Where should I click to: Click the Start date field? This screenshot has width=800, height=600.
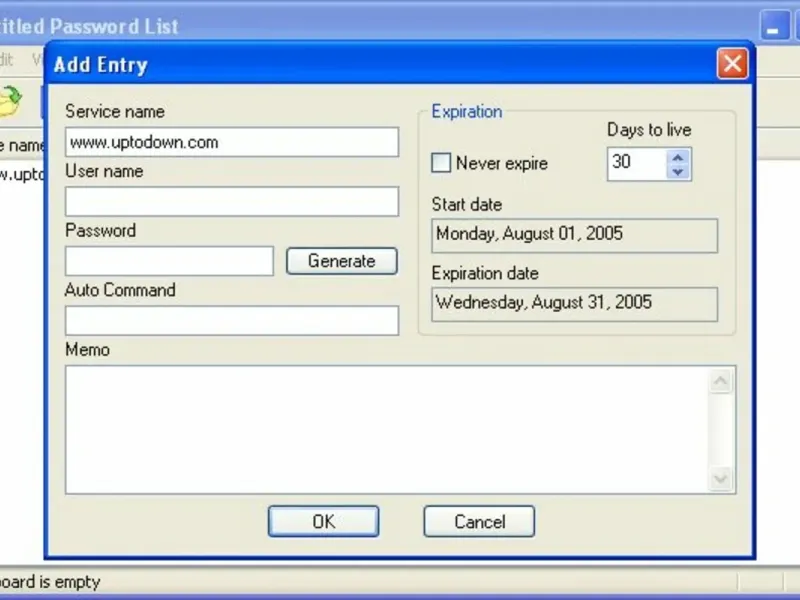point(574,235)
